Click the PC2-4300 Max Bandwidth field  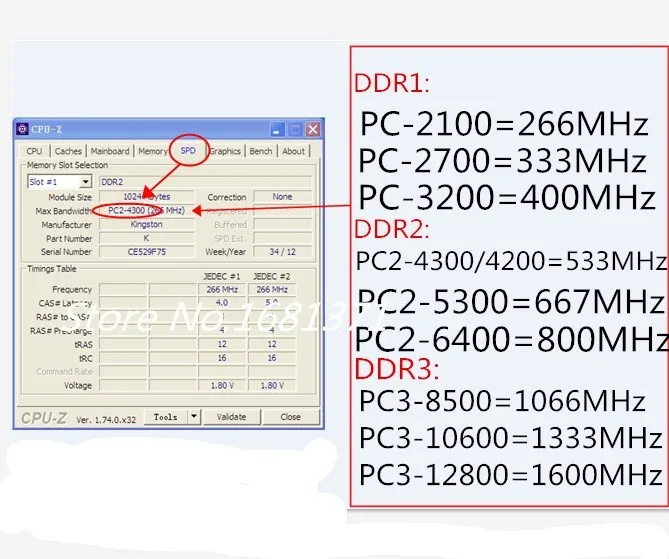[x=147, y=211]
